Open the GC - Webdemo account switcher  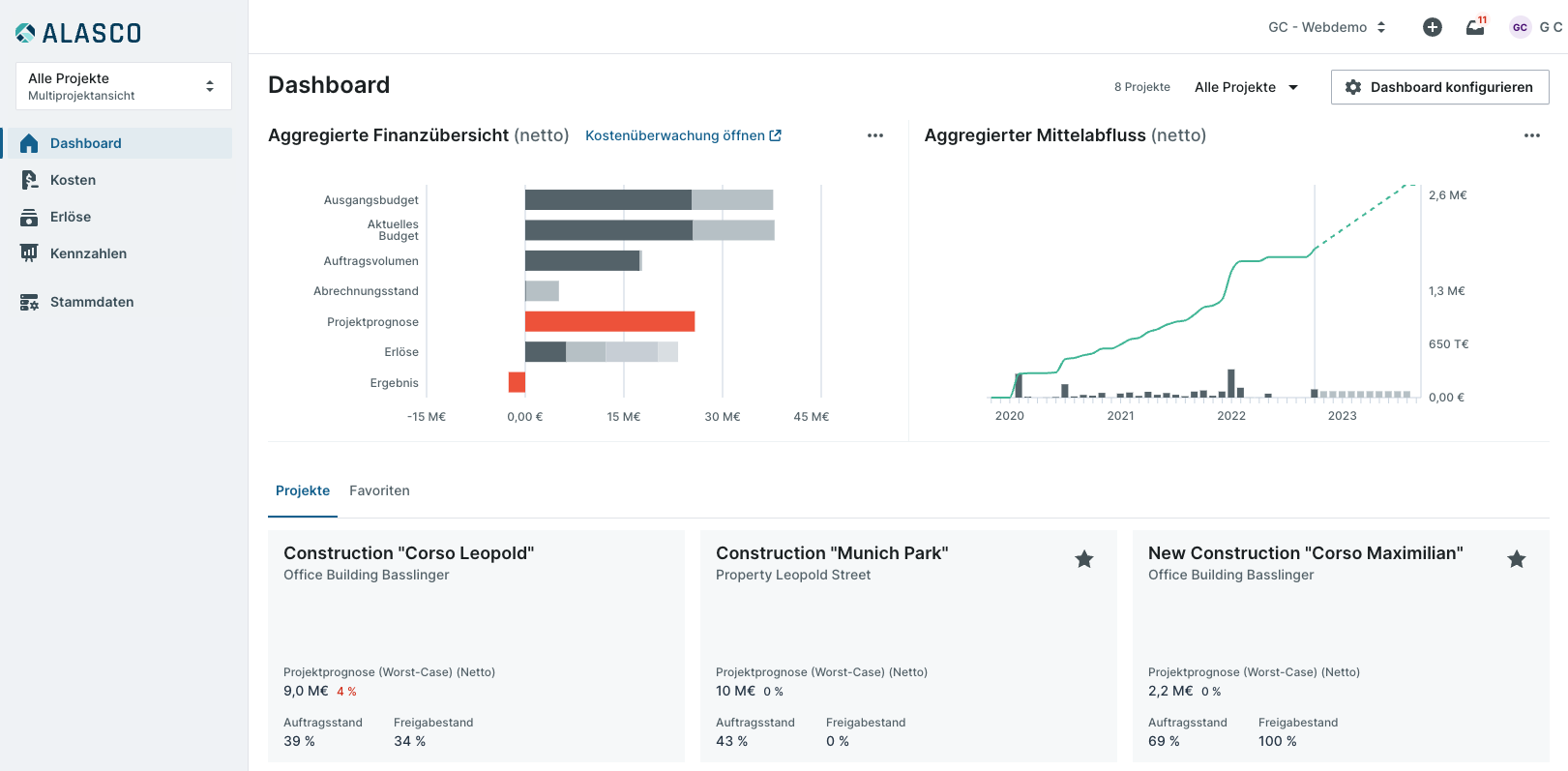[x=1327, y=27]
